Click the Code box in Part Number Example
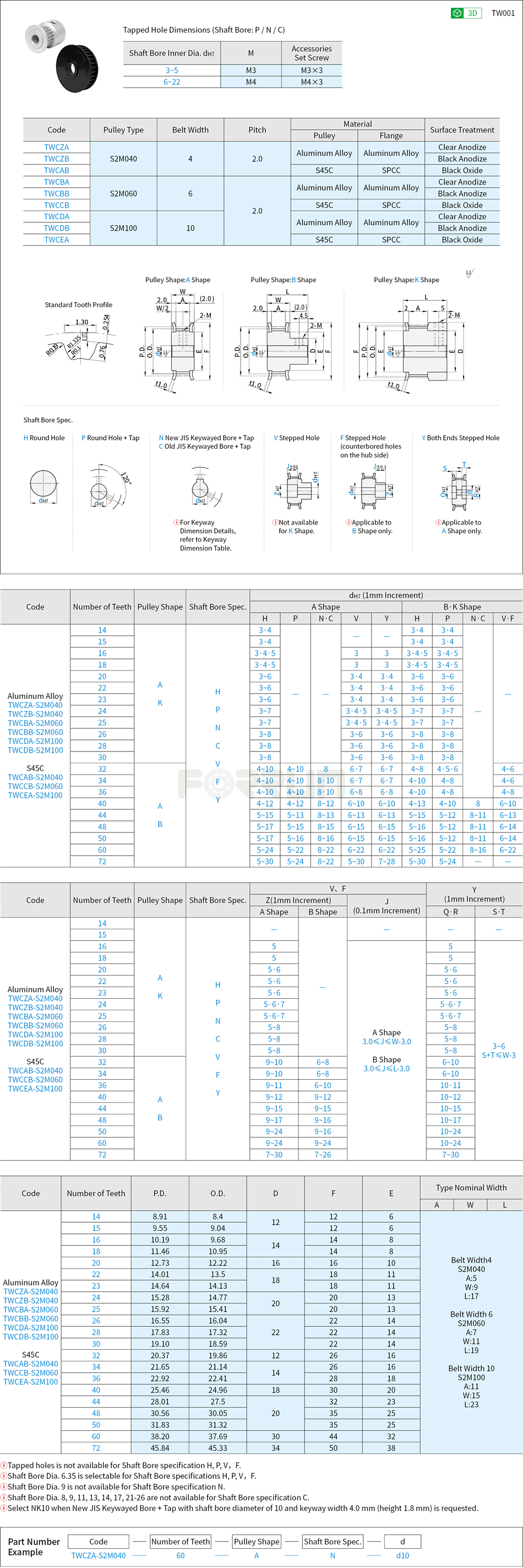The width and height of the screenshot is (523, 1568). pyautogui.click(x=99, y=1541)
